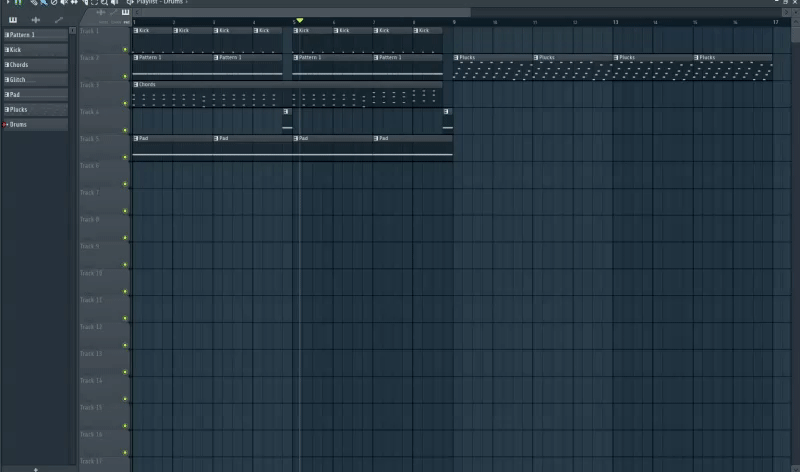Image resolution: width=800 pixels, height=472 pixels.
Task: Mute Track 3 with its green switch
Action: (x=125, y=104)
